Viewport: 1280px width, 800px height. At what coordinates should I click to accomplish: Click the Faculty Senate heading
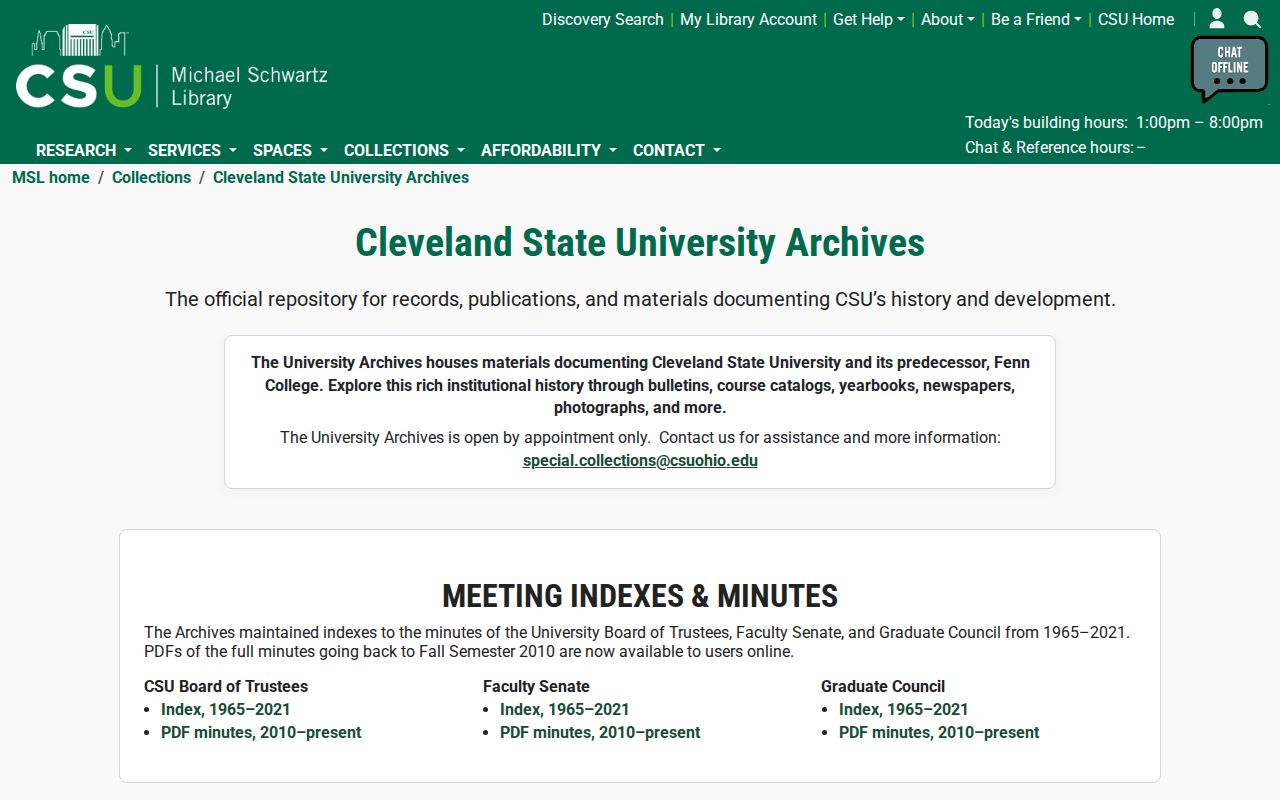coord(536,686)
